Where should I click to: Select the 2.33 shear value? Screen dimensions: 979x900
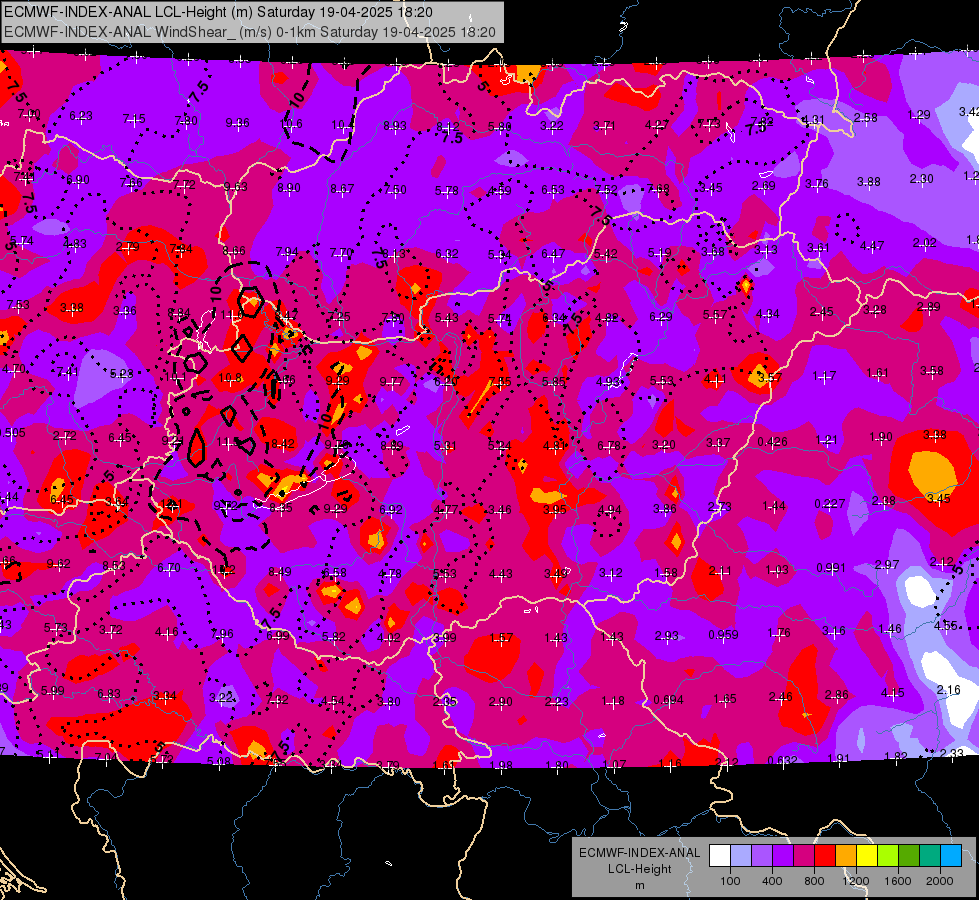pyautogui.click(x=952, y=753)
